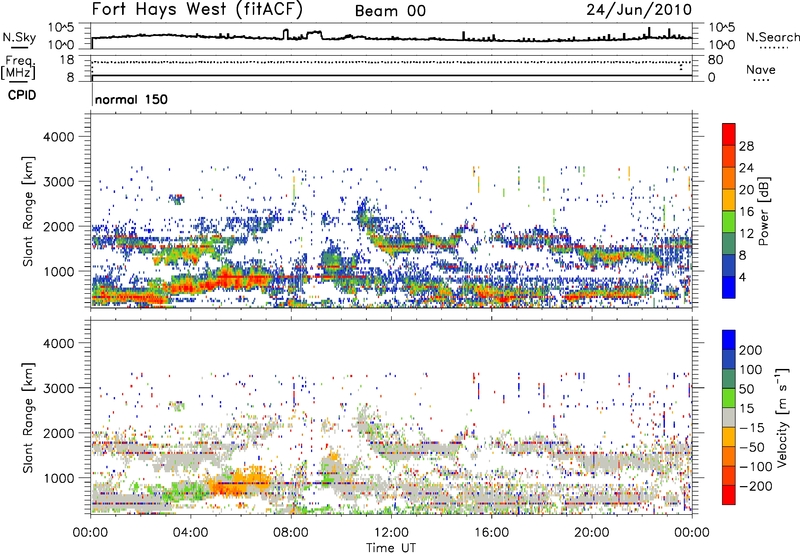Click the '-50' velocity scale value
Viewport: 800px width, 554px height.
point(752,447)
